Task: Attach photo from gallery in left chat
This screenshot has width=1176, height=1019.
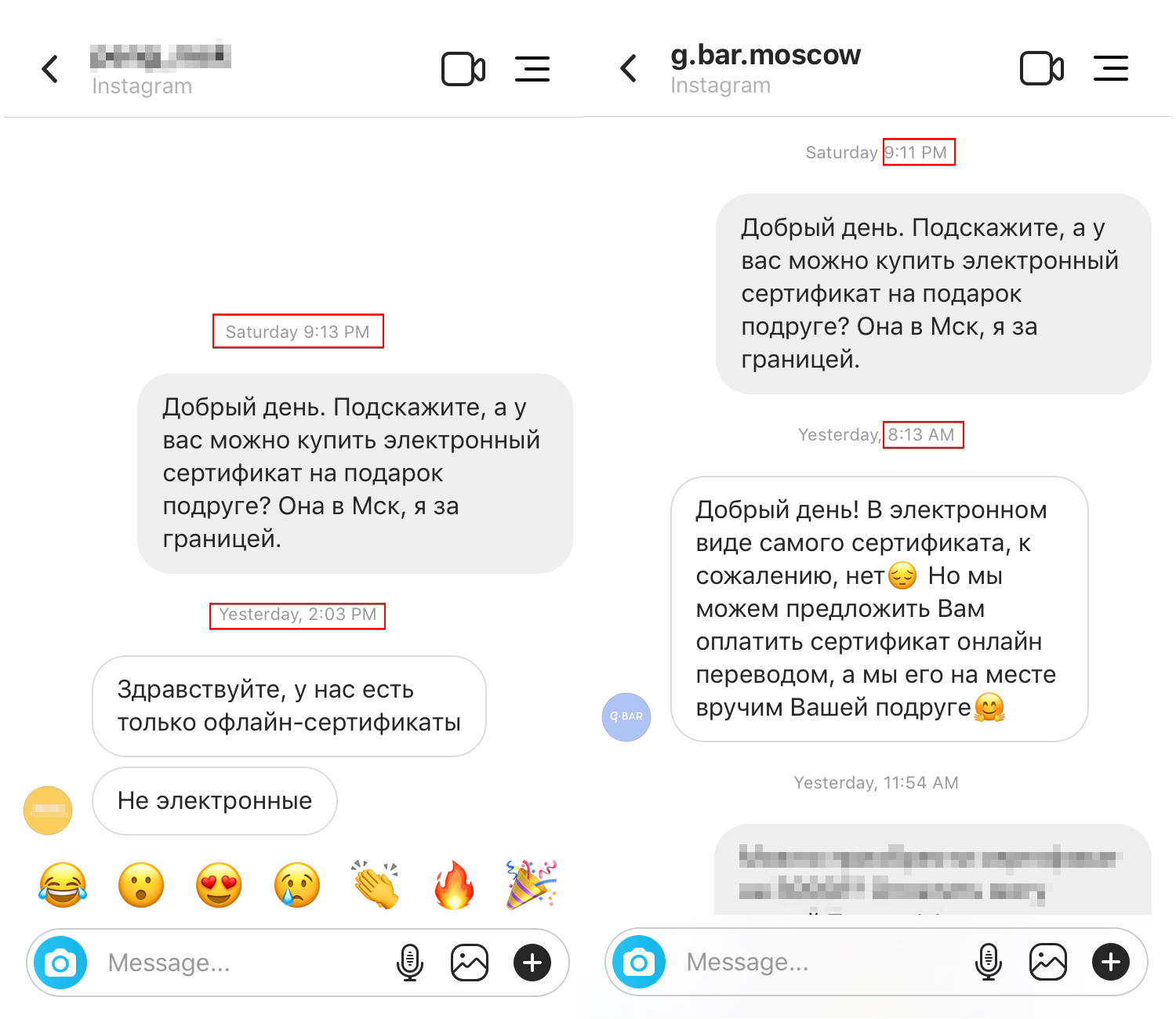Action: coord(470,963)
